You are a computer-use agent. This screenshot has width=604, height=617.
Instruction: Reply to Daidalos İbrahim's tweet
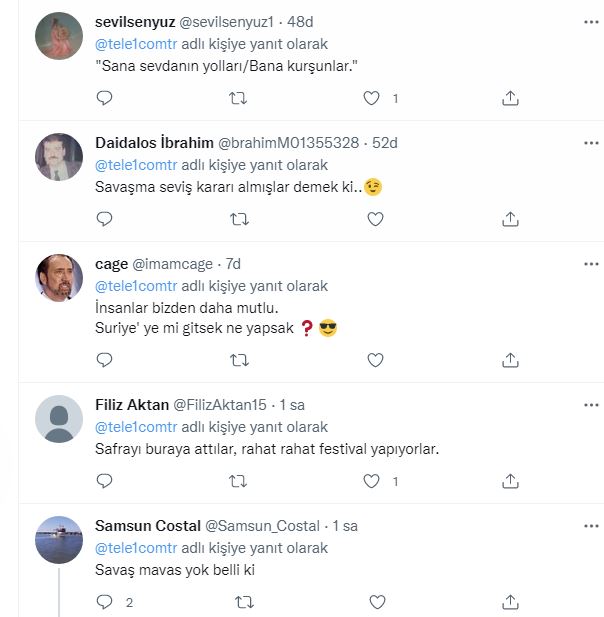[x=104, y=218]
